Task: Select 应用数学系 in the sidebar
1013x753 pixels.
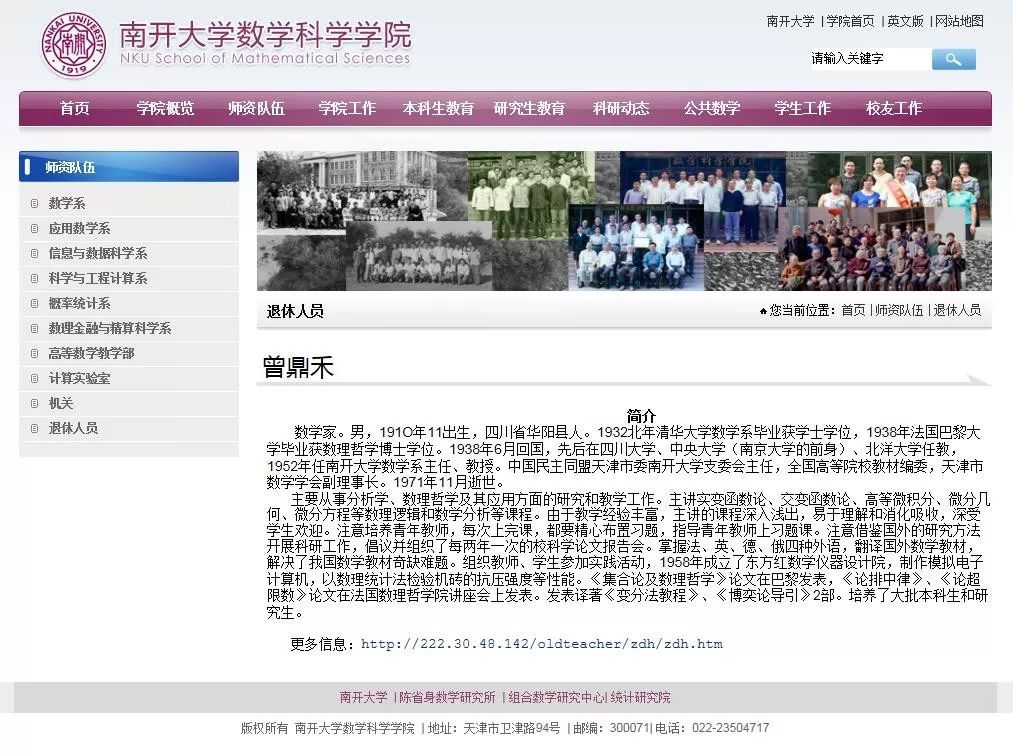Action: click(80, 229)
